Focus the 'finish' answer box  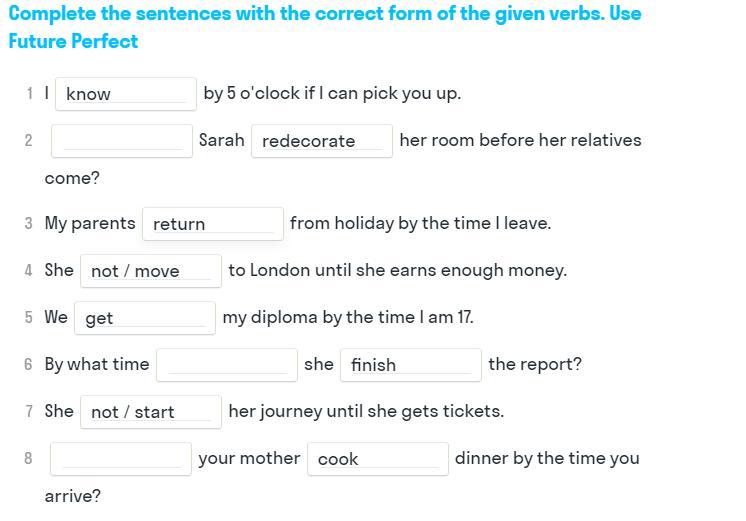click(410, 365)
